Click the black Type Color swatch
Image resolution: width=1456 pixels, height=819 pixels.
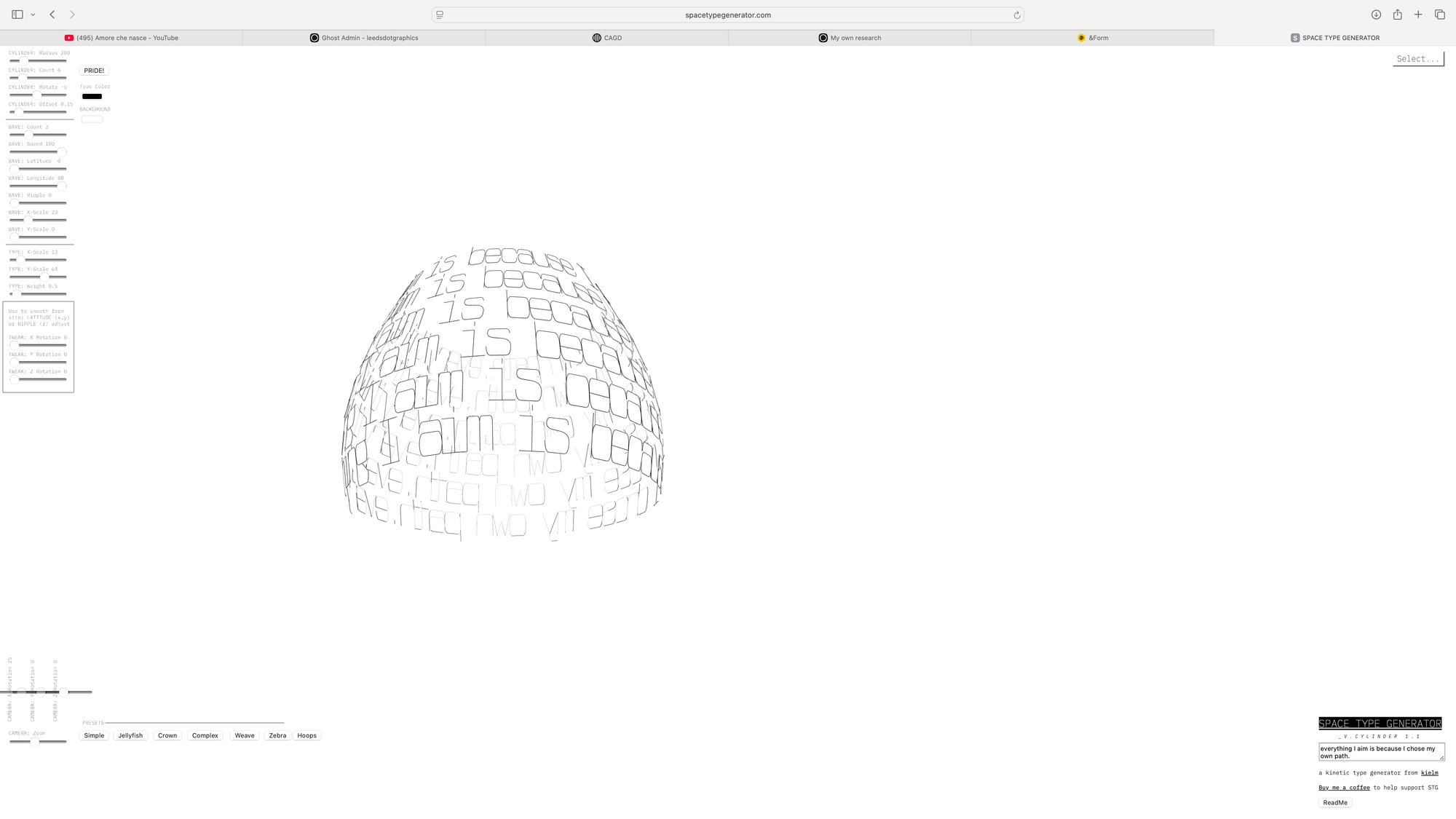92,96
